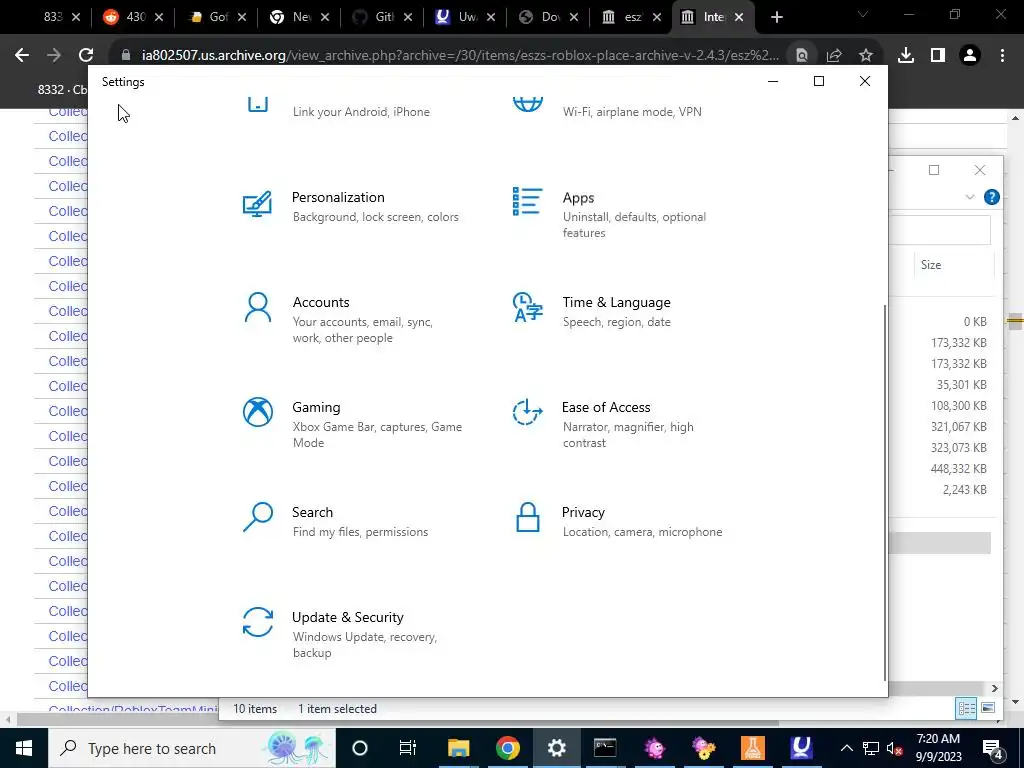Switch to the Uw tab

tap(466, 17)
